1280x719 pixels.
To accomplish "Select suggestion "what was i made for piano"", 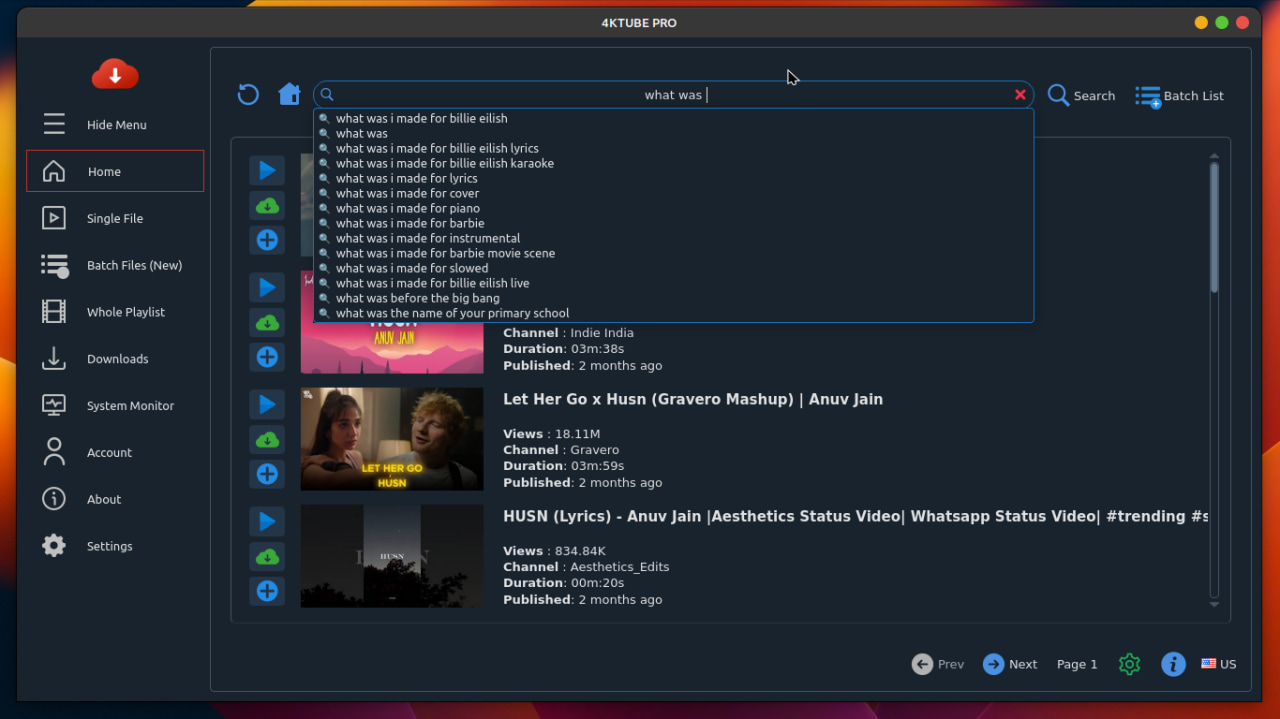I will click(407, 208).
